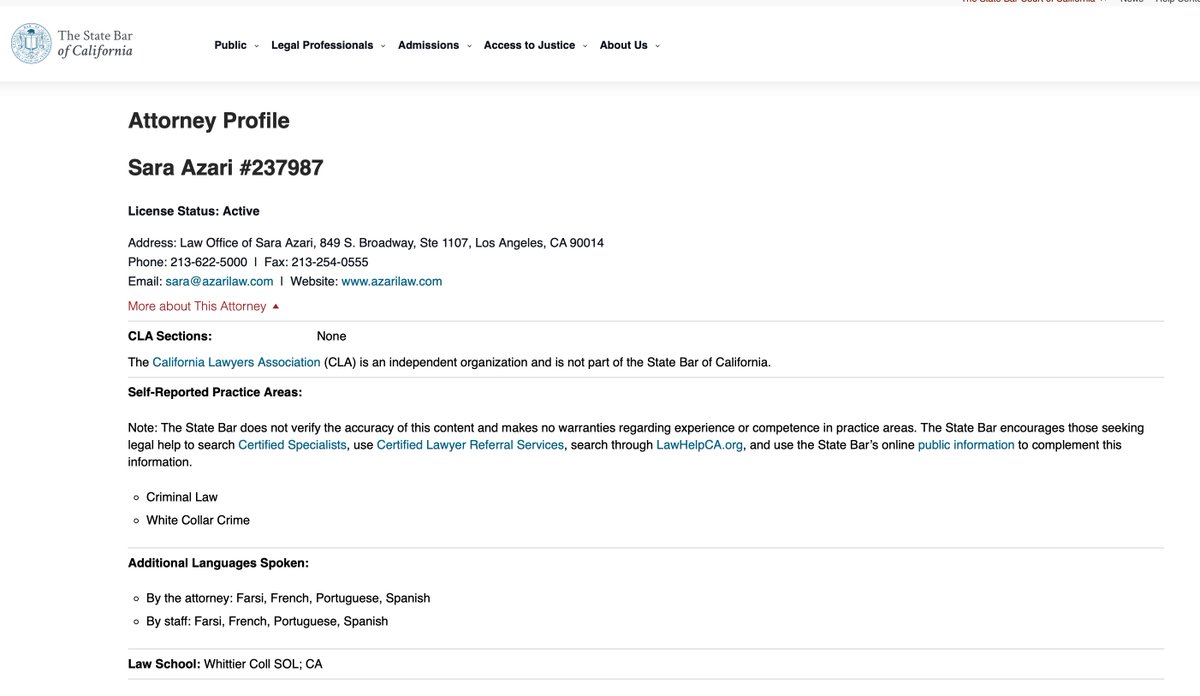The height and width of the screenshot is (696, 1200).
Task: Expand the Admissions dropdown chevron
Action: (469, 46)
